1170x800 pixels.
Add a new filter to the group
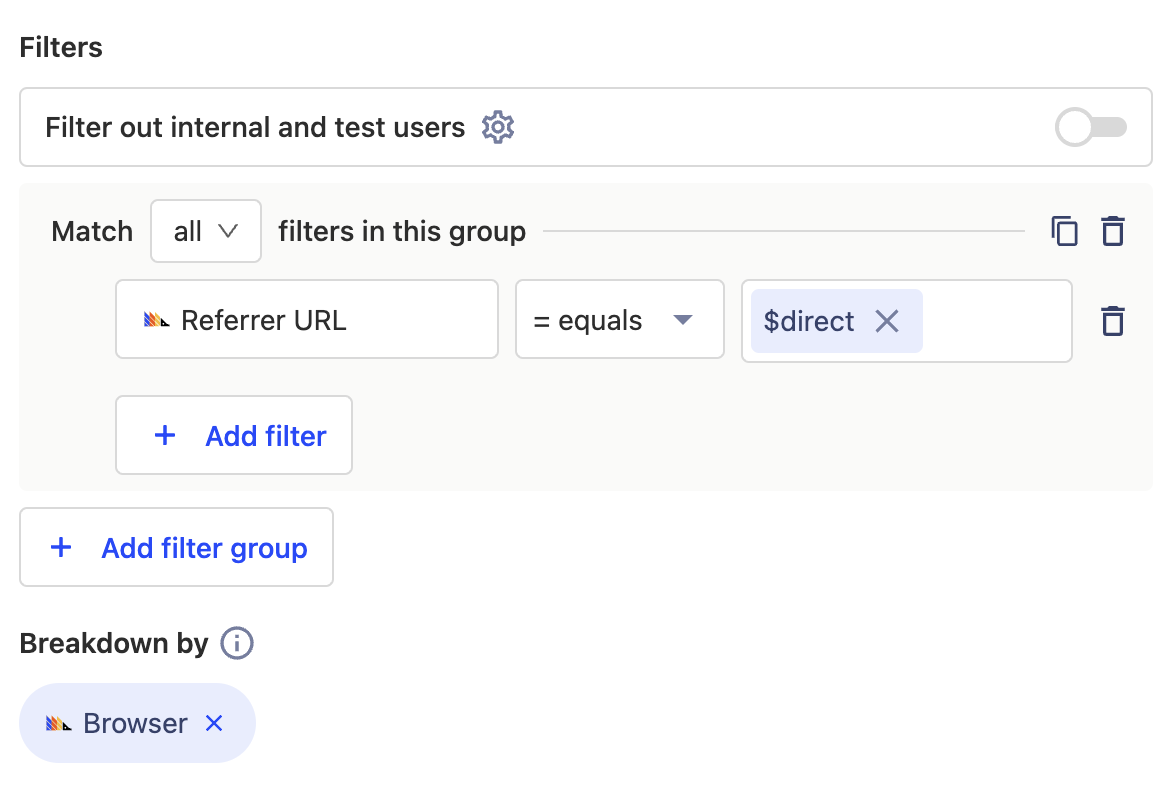point(233,435)
